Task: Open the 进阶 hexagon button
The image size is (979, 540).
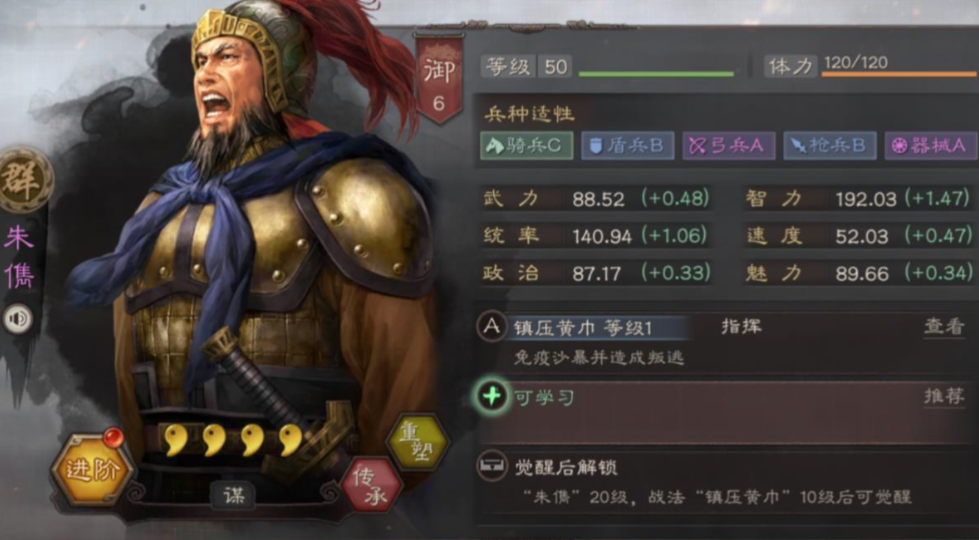Action: point(92,469)
